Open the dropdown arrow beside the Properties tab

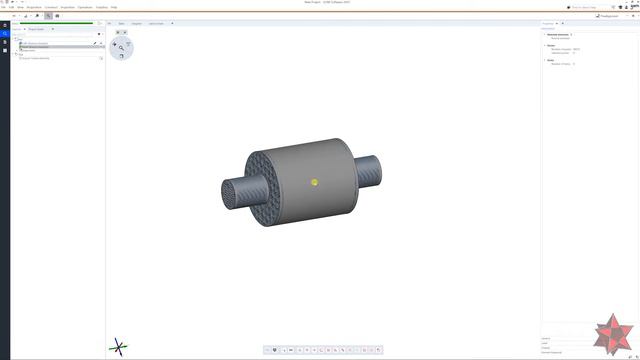557,24
